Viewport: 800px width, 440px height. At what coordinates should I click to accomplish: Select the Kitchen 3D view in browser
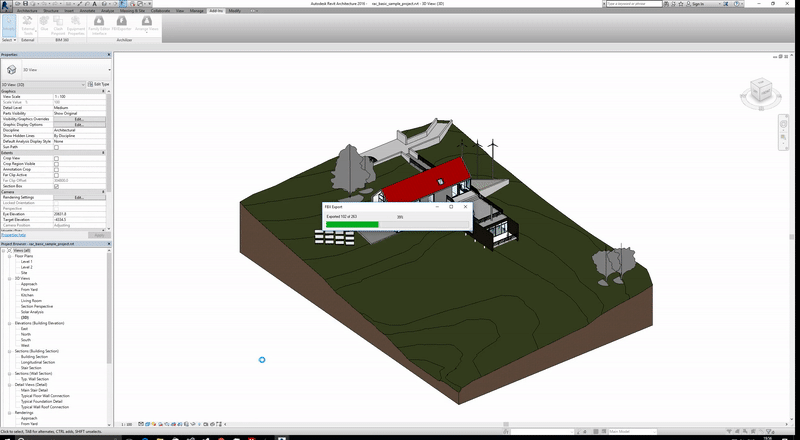tap(28, 295)
